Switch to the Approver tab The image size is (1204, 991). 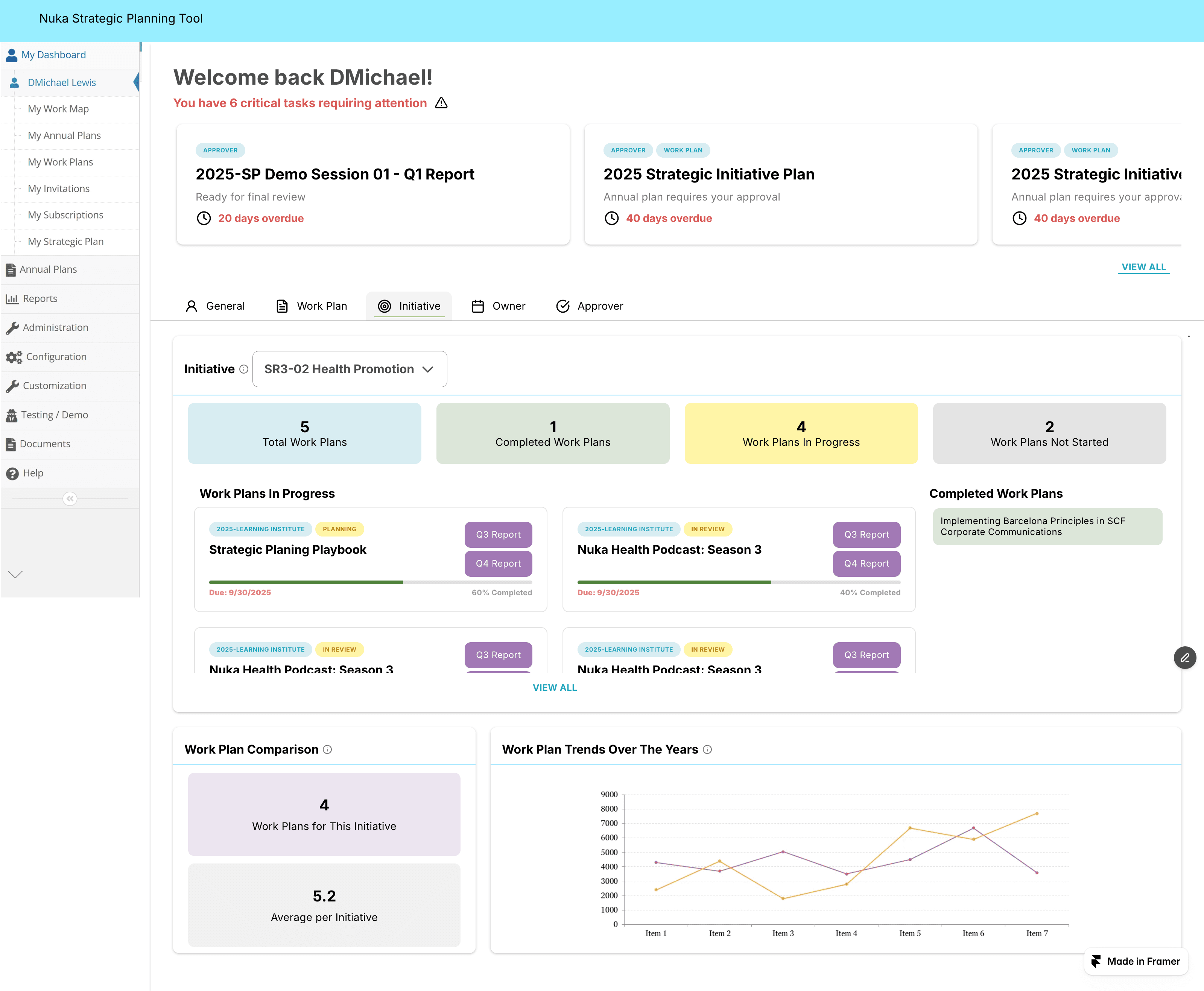589,306
